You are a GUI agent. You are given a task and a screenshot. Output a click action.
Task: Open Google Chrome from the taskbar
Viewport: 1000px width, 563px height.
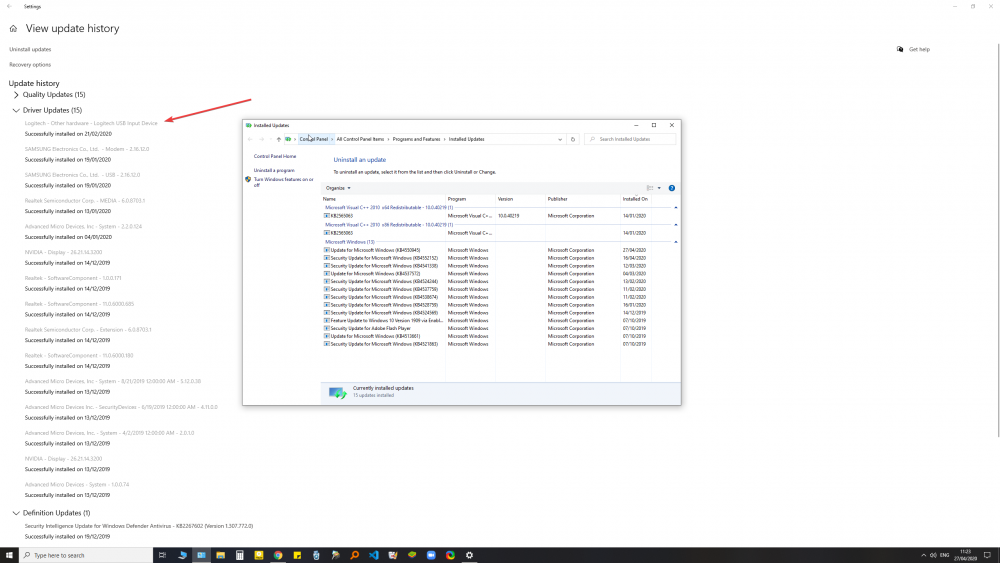(278, 555)
